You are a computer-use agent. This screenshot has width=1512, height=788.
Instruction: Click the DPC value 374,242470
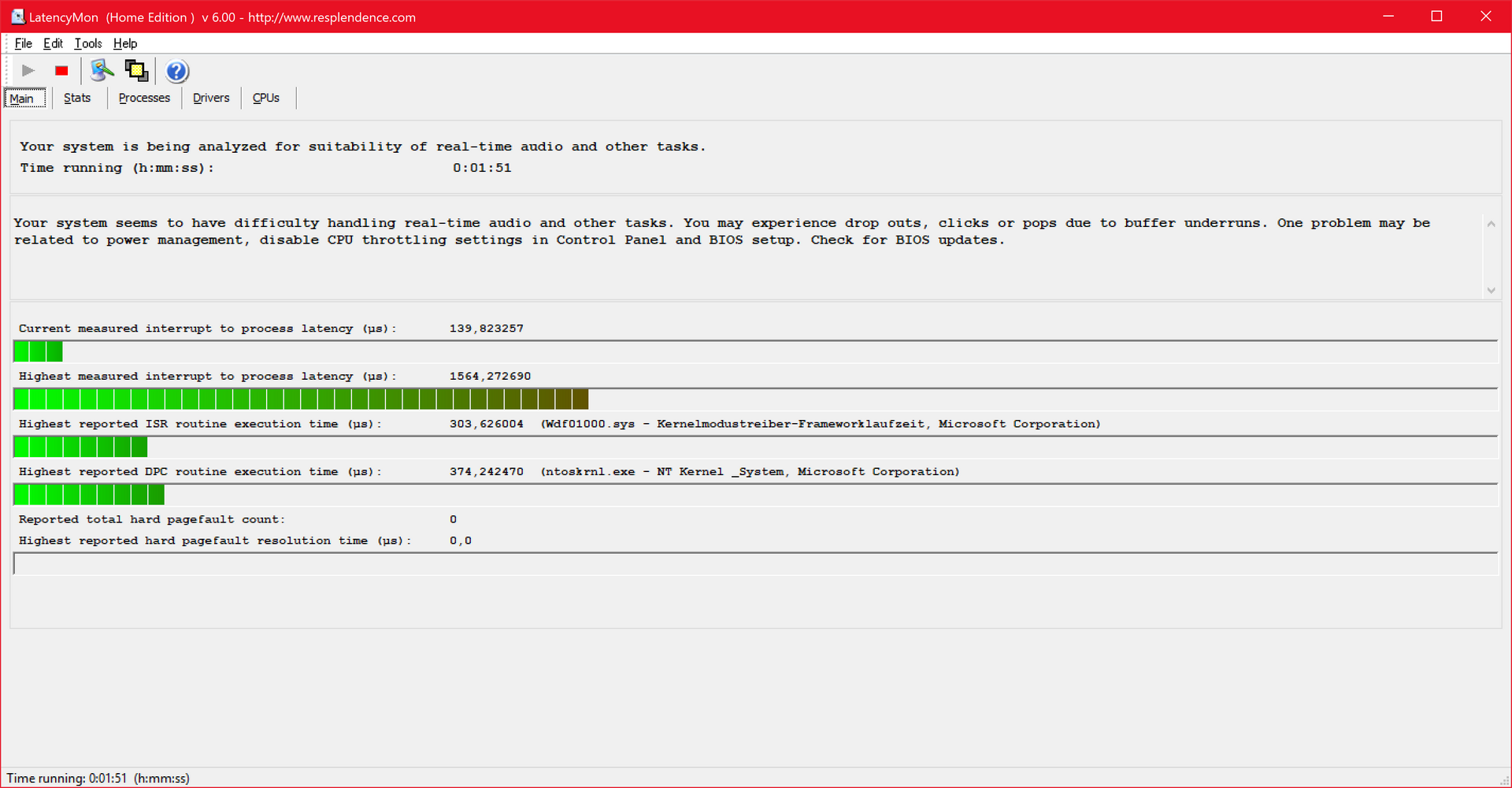487,472
